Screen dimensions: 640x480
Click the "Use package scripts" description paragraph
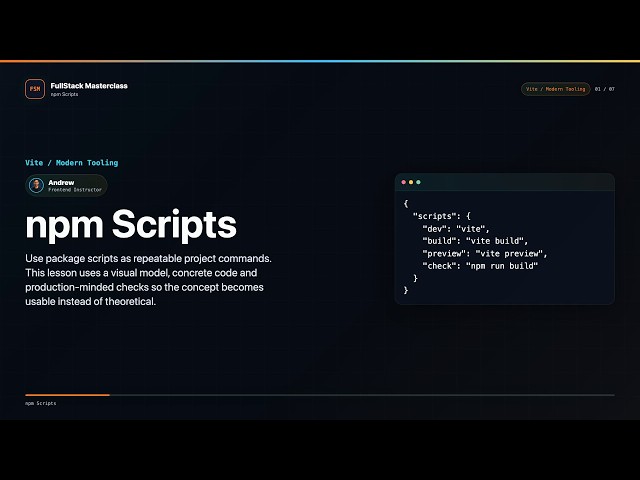click(x=149, y=280)
